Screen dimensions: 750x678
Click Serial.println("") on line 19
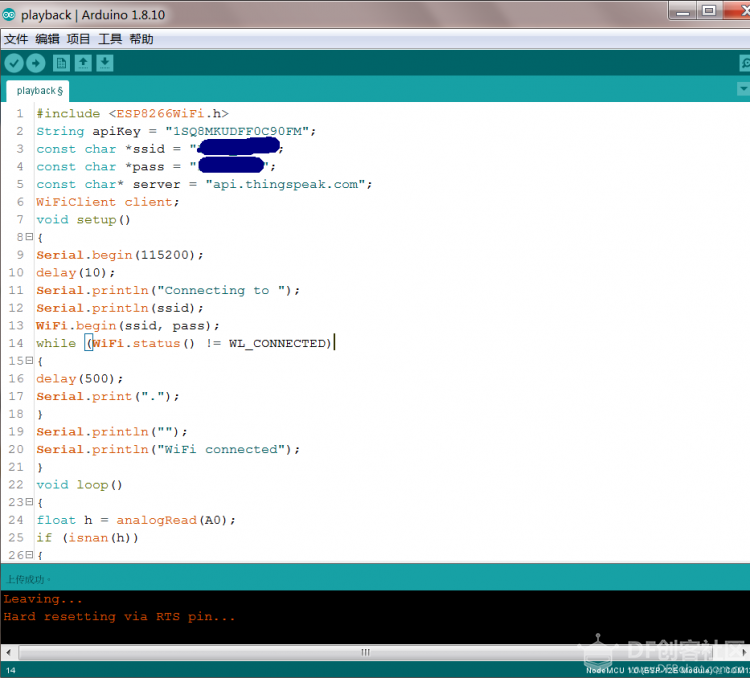click(x=111, y=432)
